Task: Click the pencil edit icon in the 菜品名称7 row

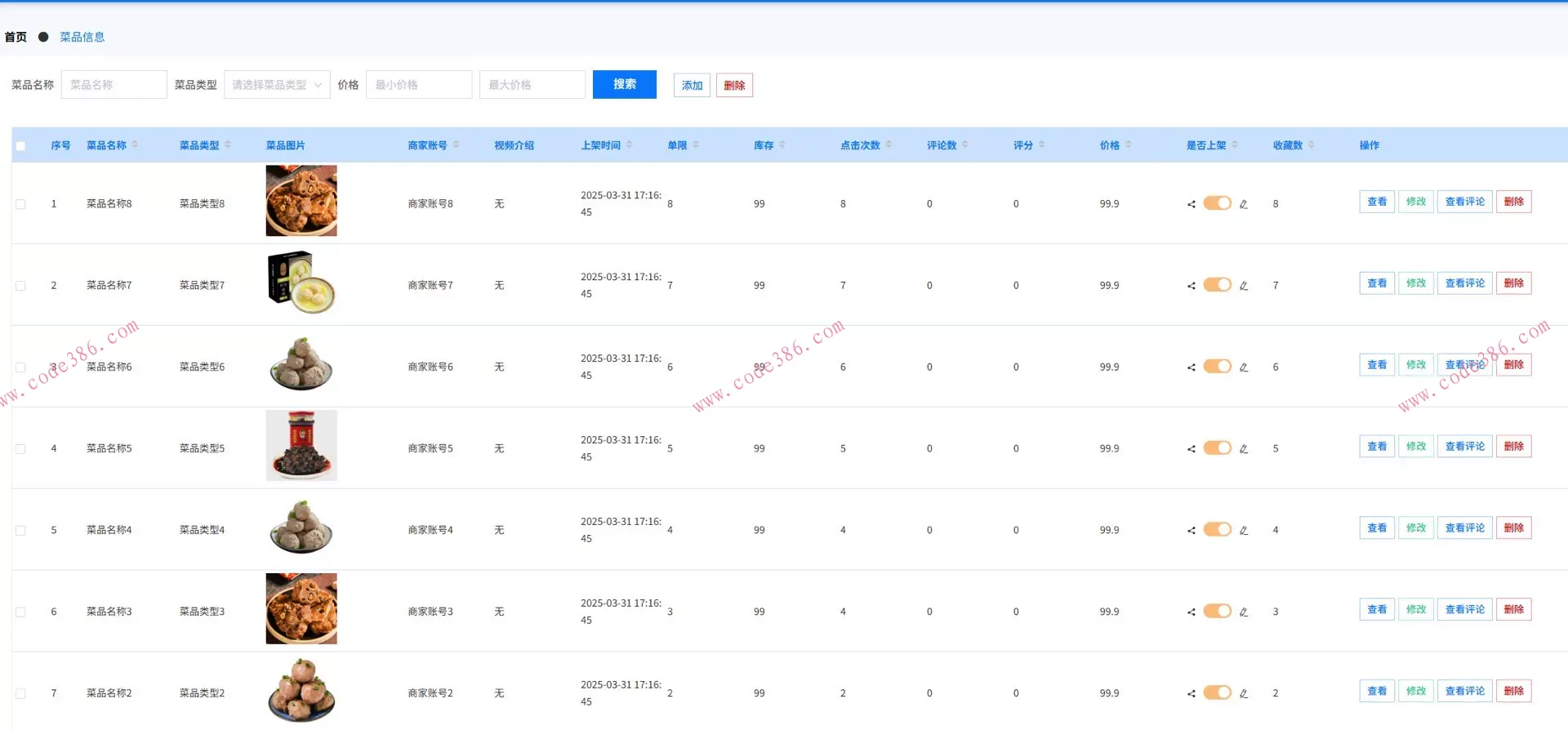Action: click(1243, 286)
